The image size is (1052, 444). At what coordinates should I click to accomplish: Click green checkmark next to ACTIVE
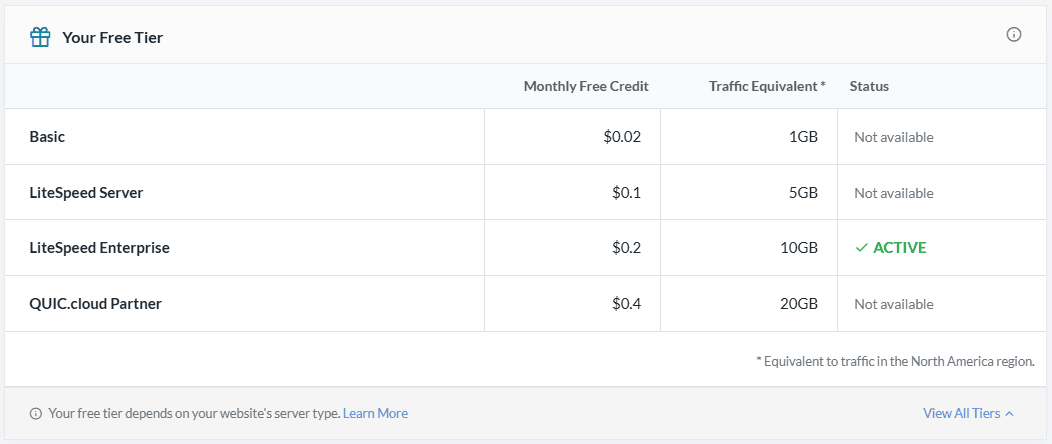(x=861, y=248)
